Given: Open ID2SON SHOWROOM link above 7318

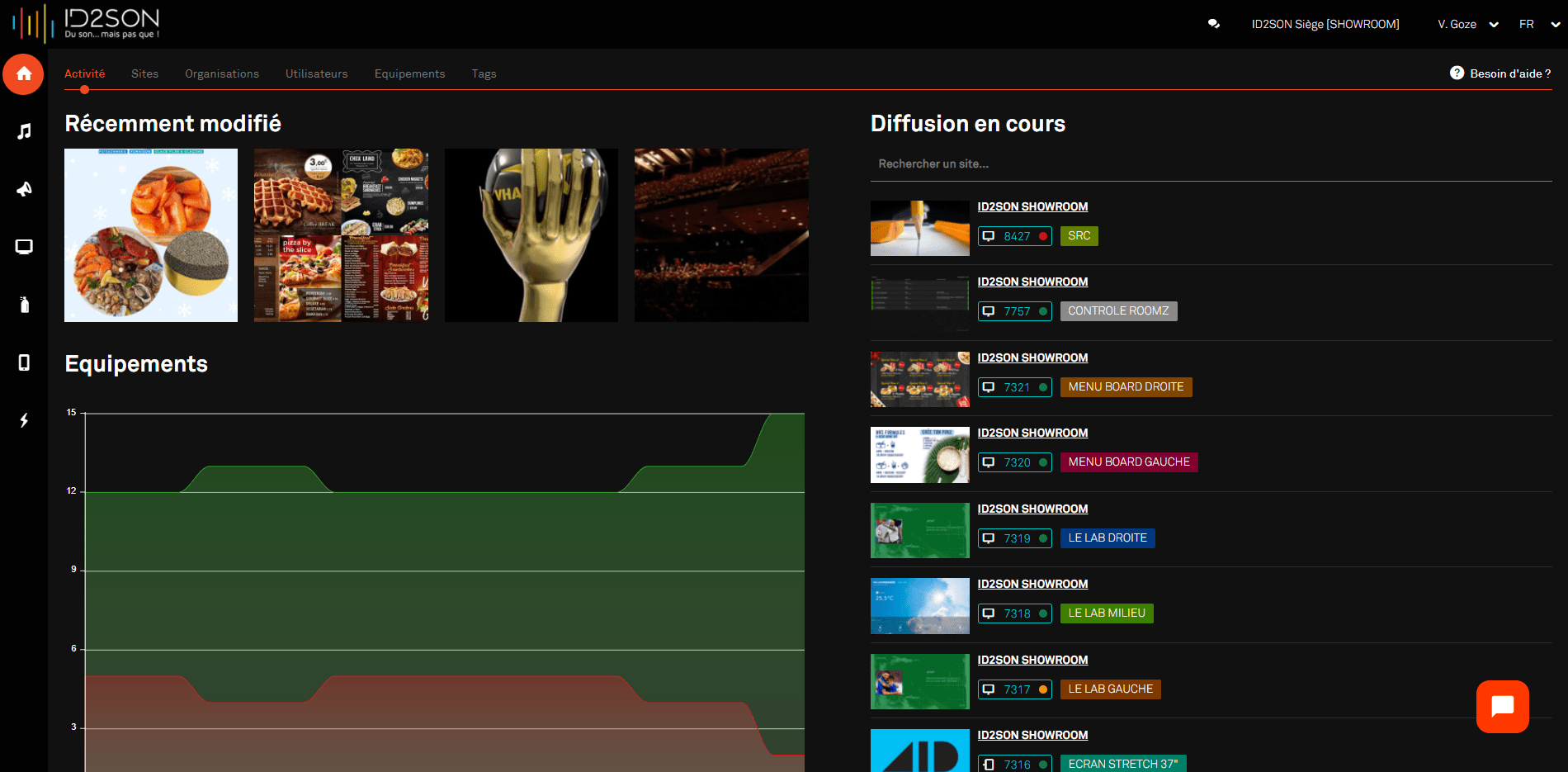Looking at the screenshot, I should point(1032,584).
